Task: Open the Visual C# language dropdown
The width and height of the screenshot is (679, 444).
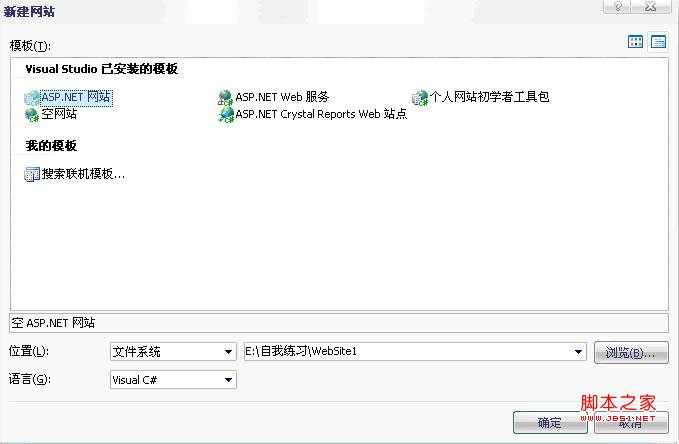Action: point(228,380)
